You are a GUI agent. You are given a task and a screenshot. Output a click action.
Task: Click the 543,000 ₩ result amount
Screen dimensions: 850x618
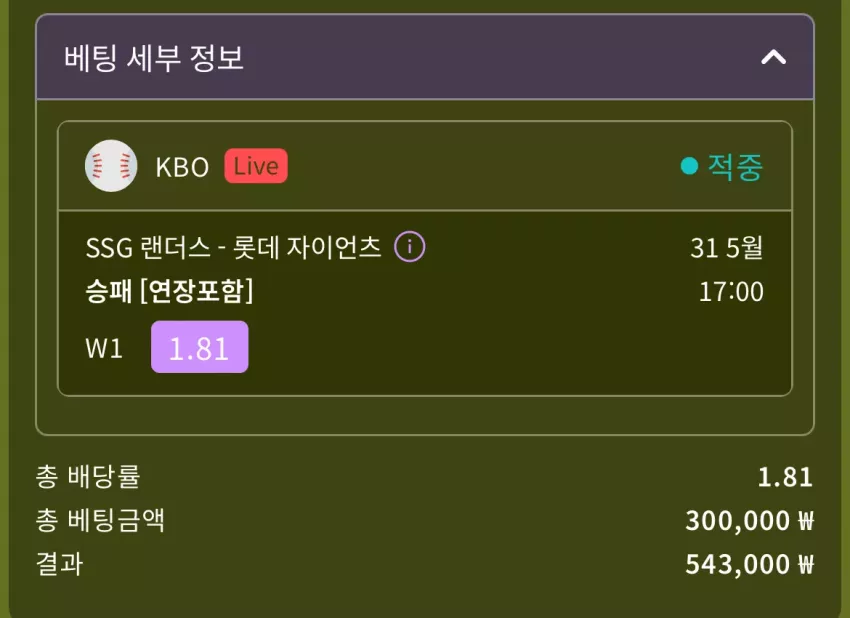pyautogui.click(x=750, y=564)
